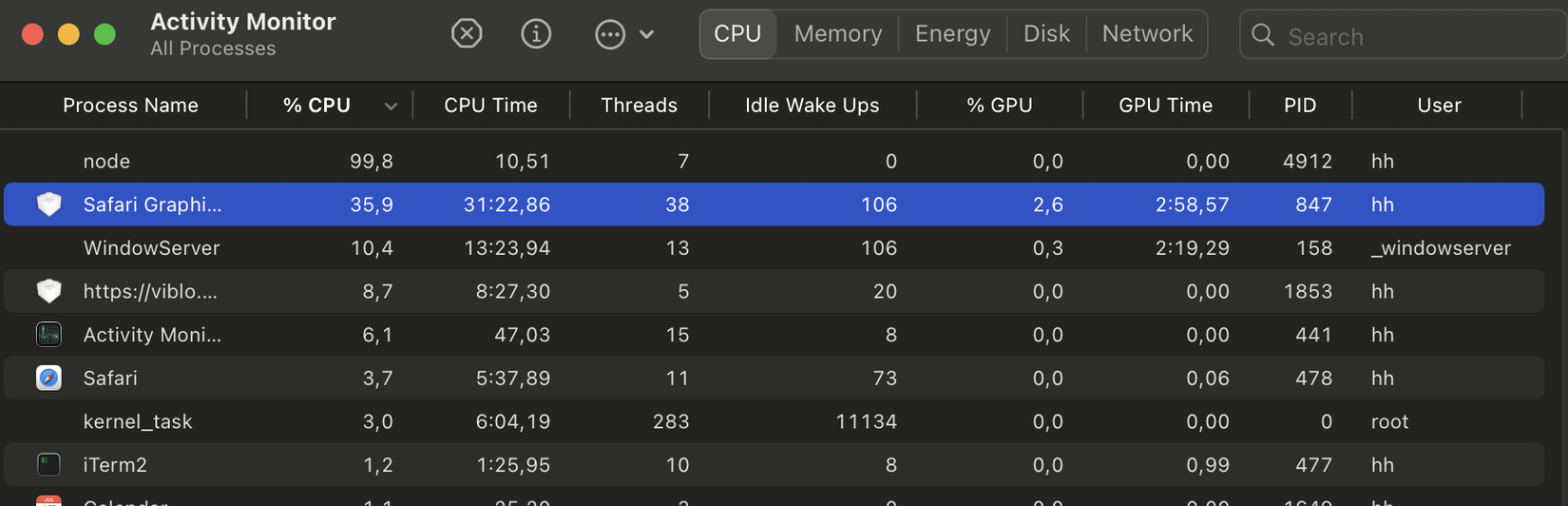1568x506 pixels.
Task: Sort by % CPU column header
Action: pos(316,106)
